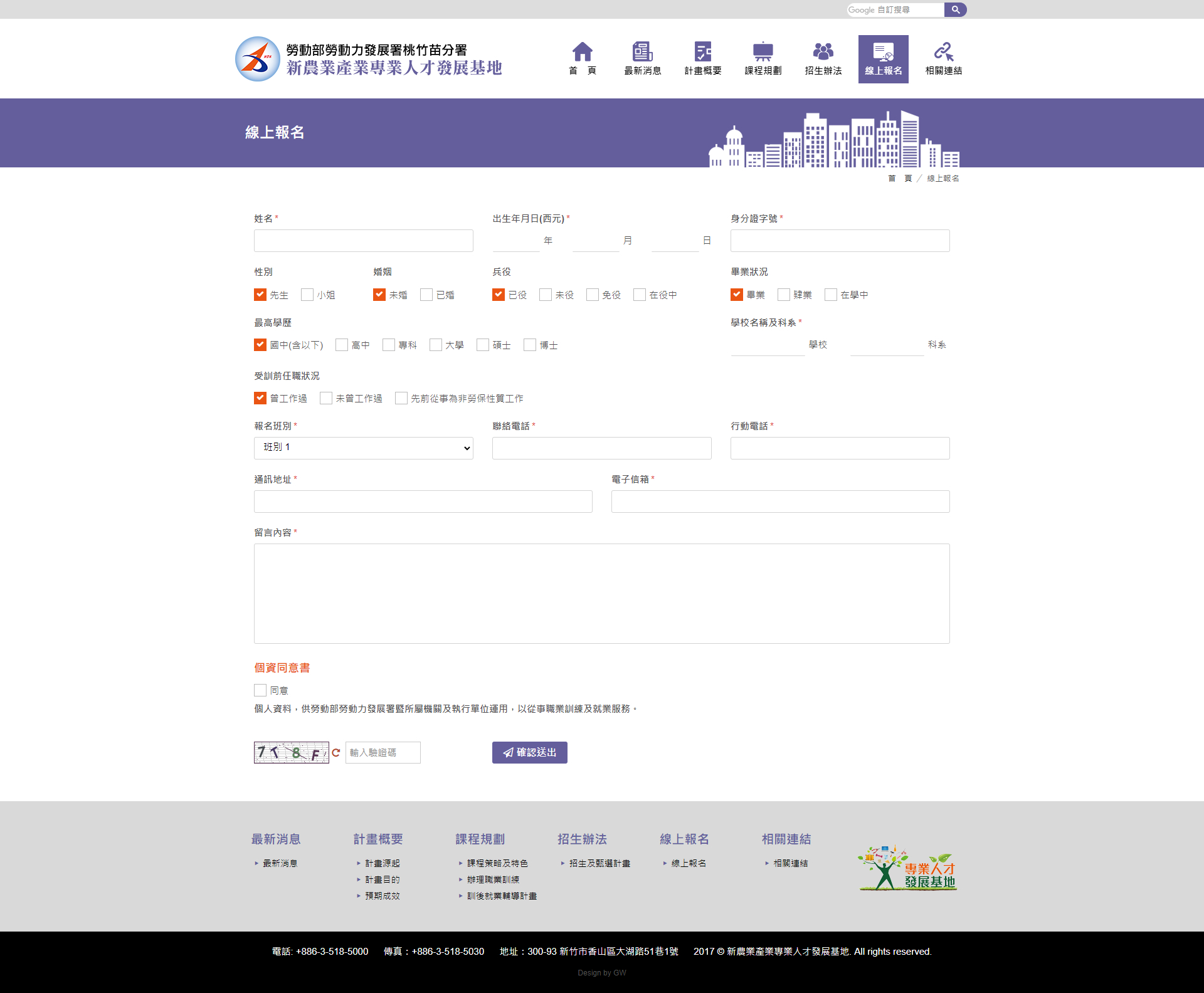
Task: Select 大學 education level
Action: coord(436,345)
